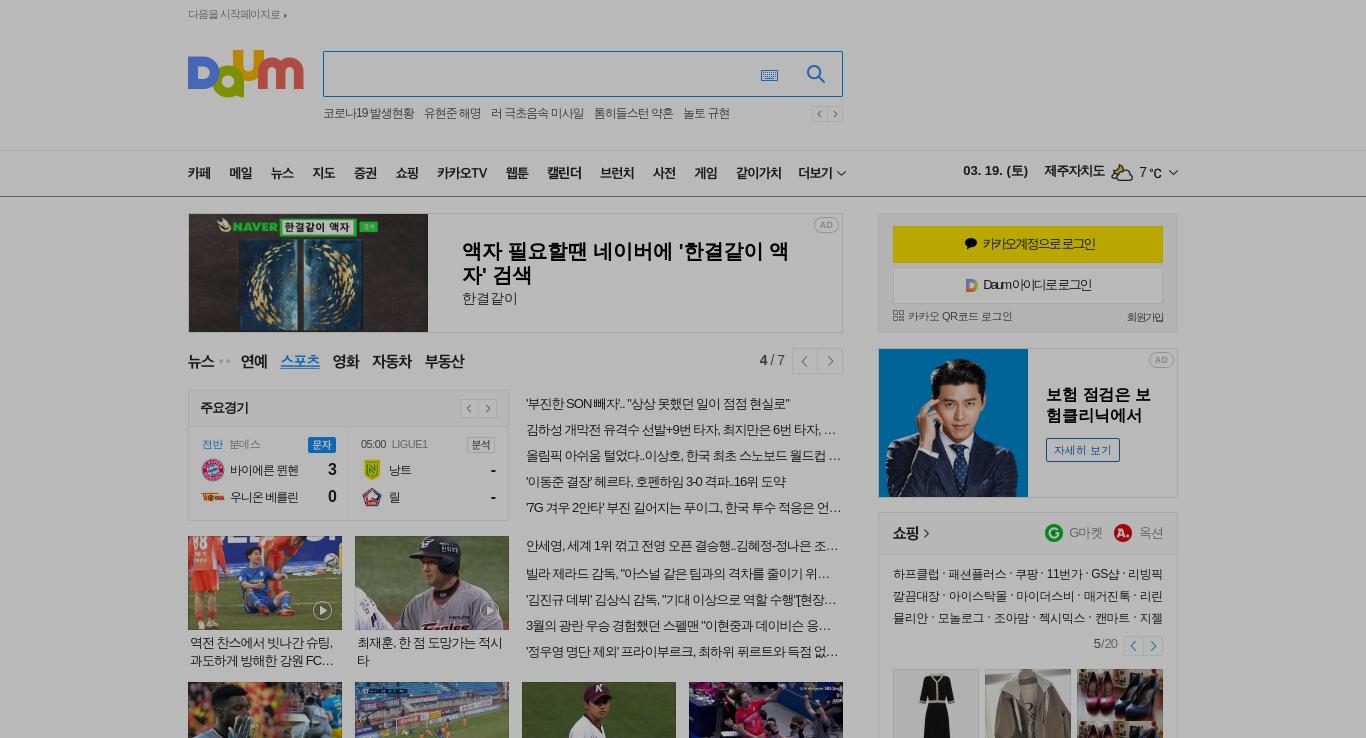Play the 최재훈 baseball video thumbnail

click(432, 583)
